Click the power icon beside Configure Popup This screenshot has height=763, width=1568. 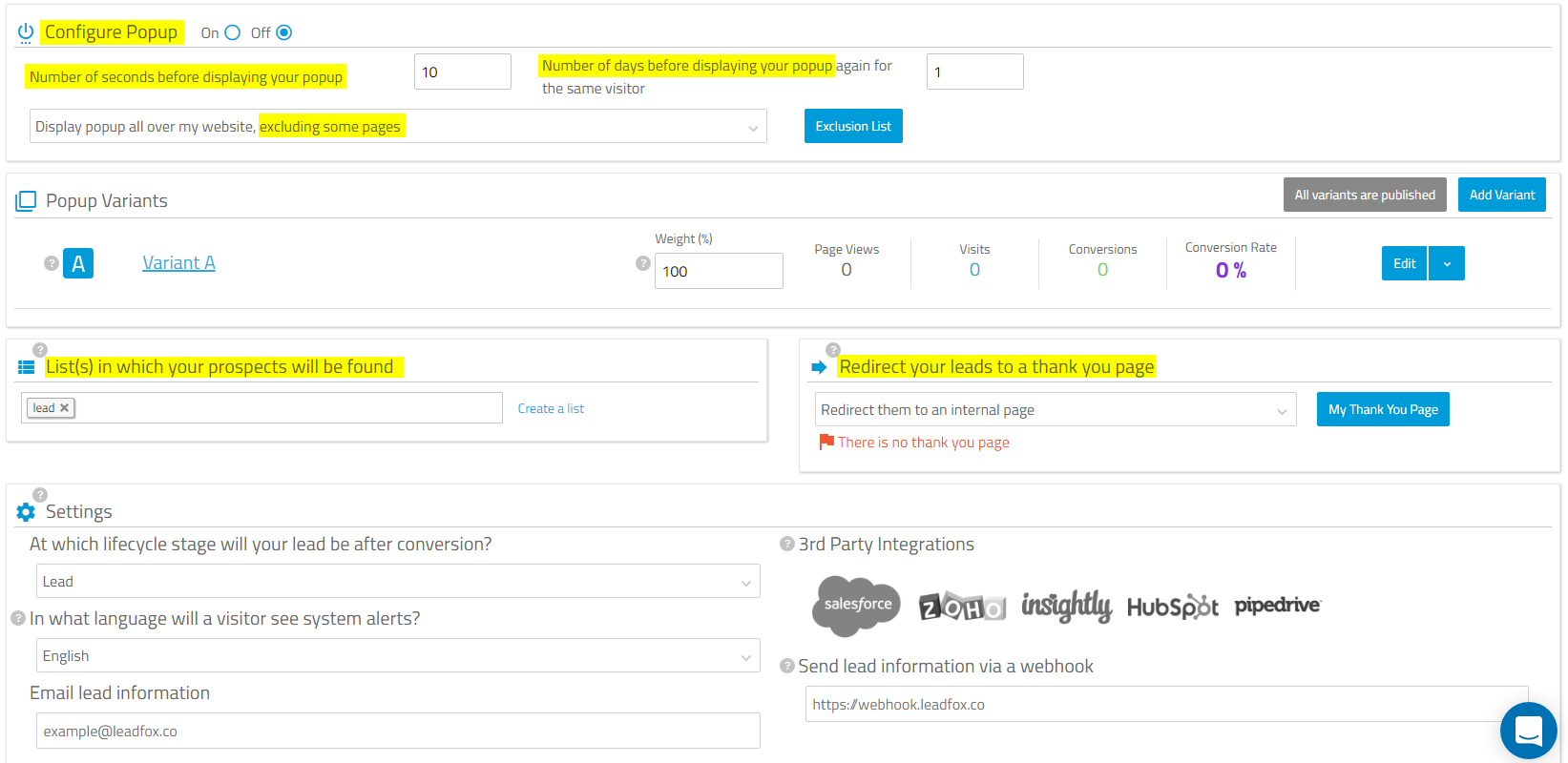pyautogui.click(x=26, y=33)
